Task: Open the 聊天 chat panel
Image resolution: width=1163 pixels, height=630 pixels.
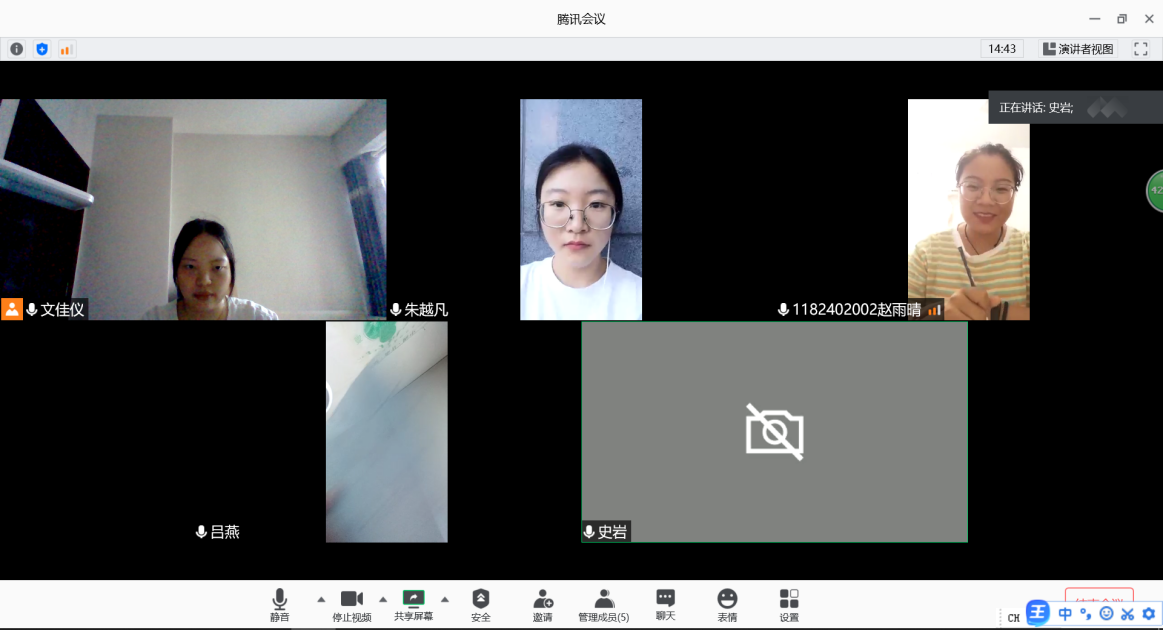Action: (x=665, y=604)
